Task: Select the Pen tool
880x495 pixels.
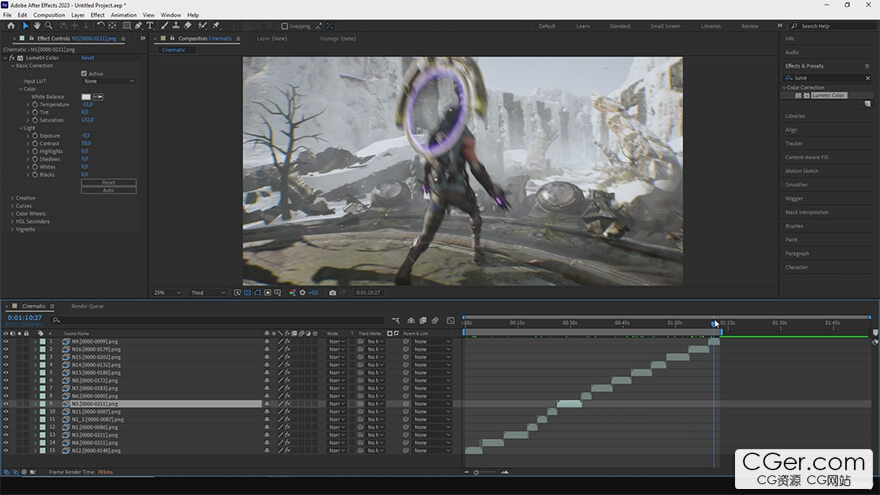Action: (x=139, y=26)
